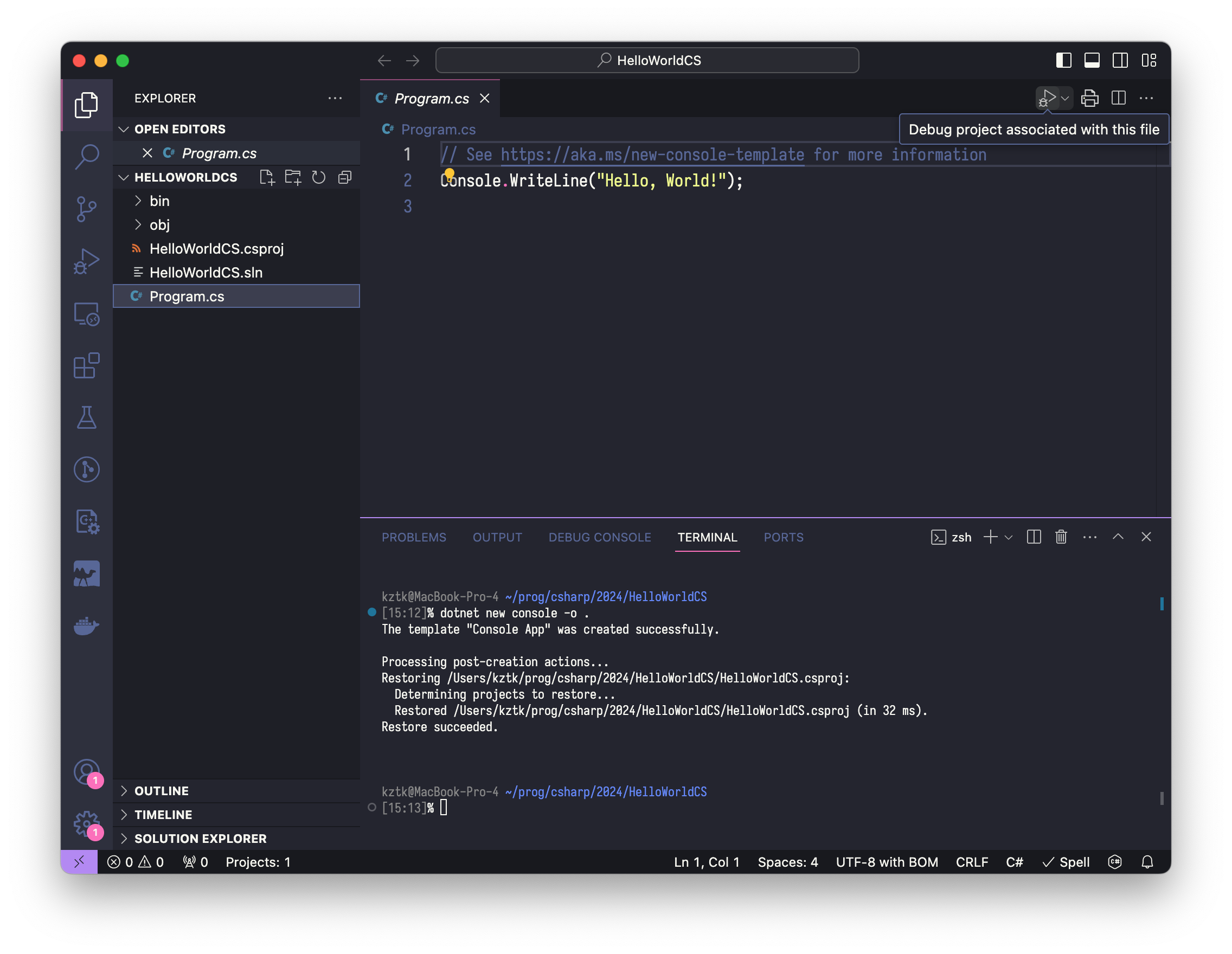Switch to the PROBLEMS tab
Screen dimensions: 1232x954
point(414,537)
